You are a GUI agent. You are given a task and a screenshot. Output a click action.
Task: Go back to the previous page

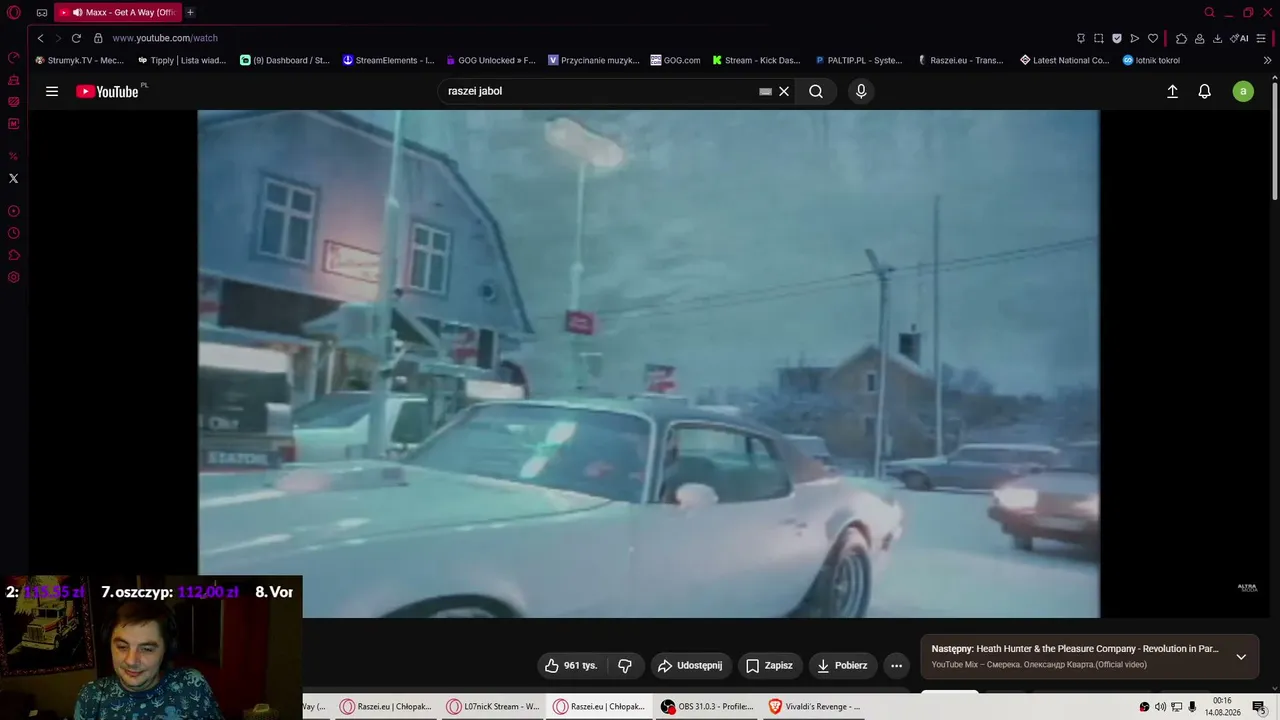[40, 38]
